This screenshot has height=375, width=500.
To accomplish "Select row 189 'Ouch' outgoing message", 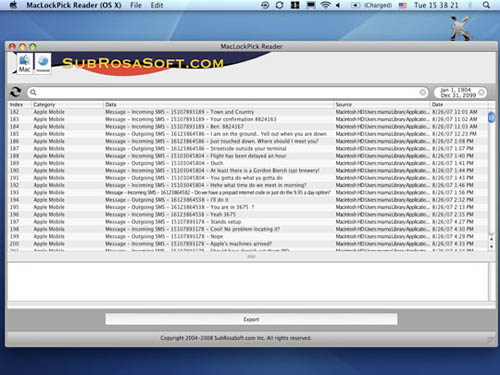I will click(x=248, y=163).
